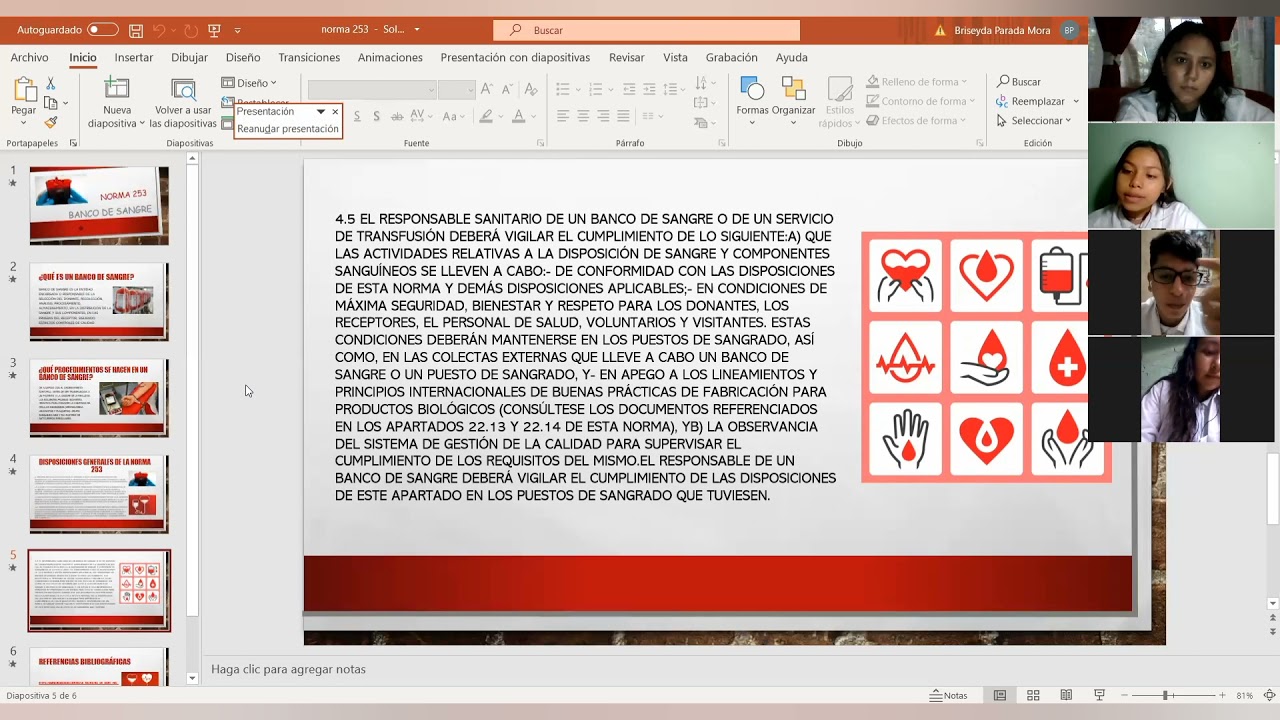Viewport: 1280px width, 720px height.
Task: Toggle center text alignment
Action: [x=583, y=116]
